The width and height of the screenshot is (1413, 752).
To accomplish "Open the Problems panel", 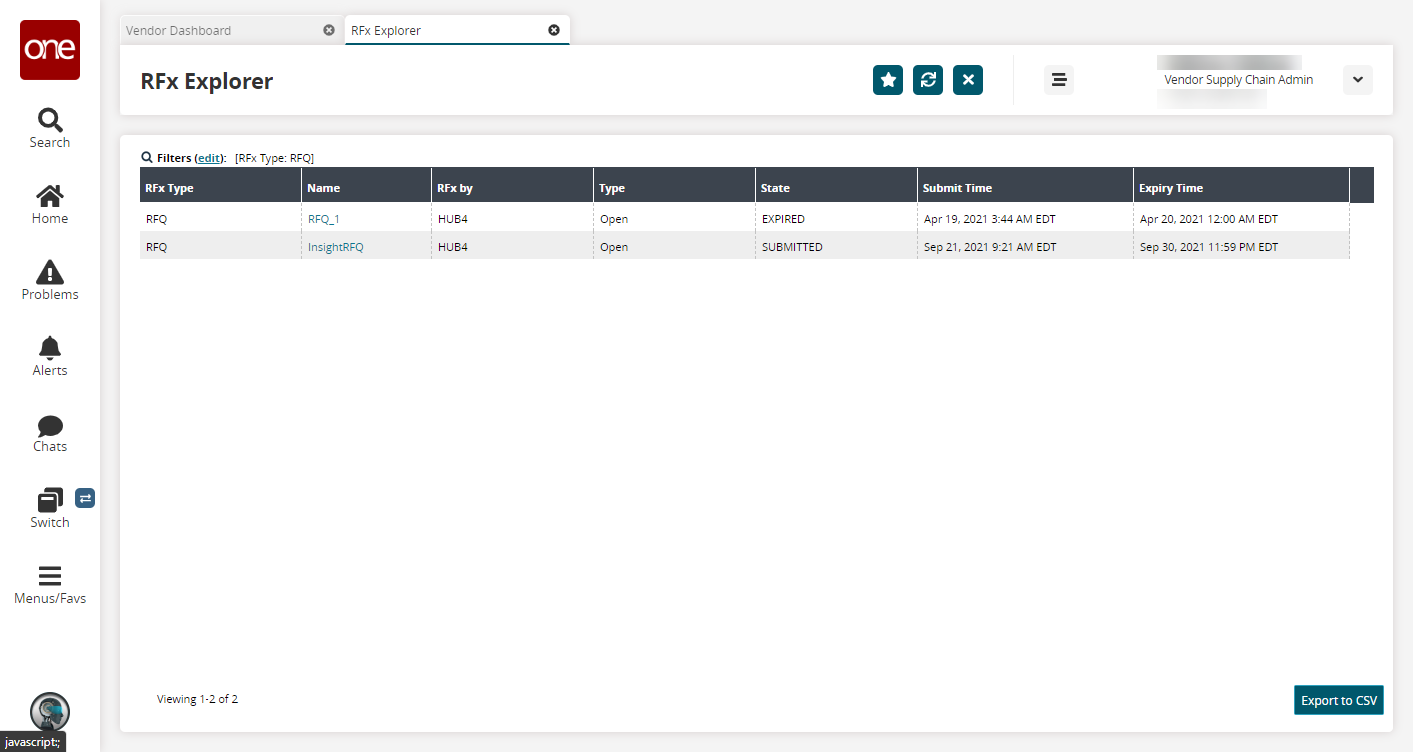I will tap(50, 280).
